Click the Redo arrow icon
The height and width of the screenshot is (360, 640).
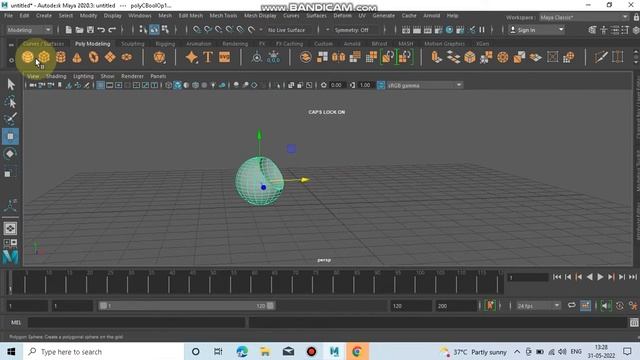coord(112,30)
